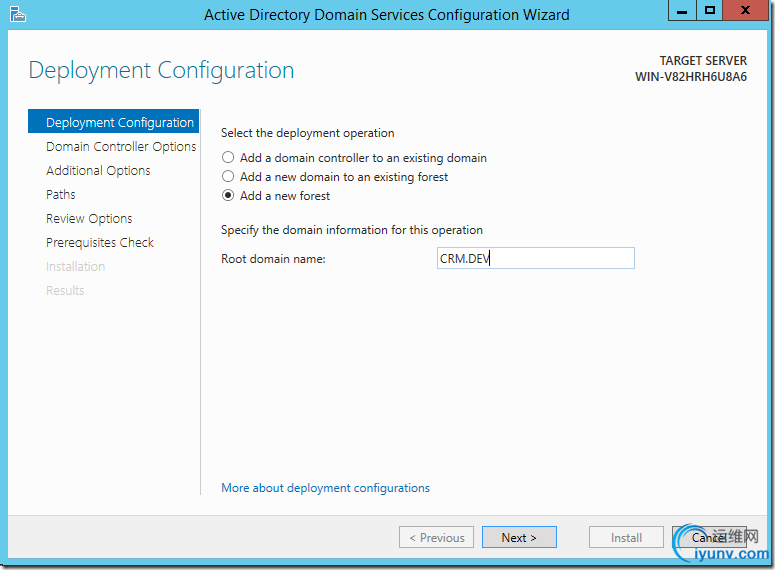Click the Select the deployment operation label
Viewport: 775px width, 570px height.
point(307,133)
